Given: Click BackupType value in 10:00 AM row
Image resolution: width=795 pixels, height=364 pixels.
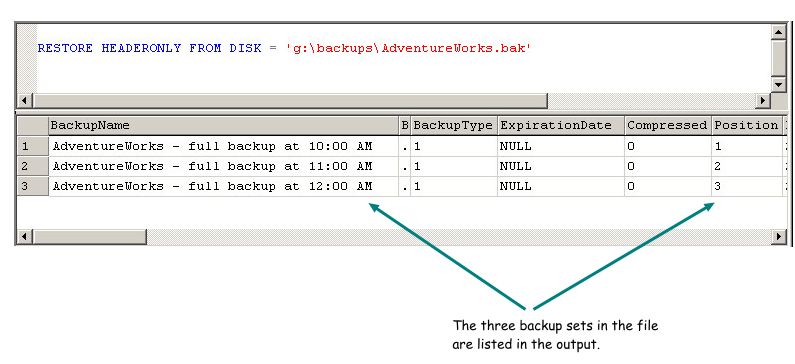Looking at the screenshot, I should [x=453, y=147].
